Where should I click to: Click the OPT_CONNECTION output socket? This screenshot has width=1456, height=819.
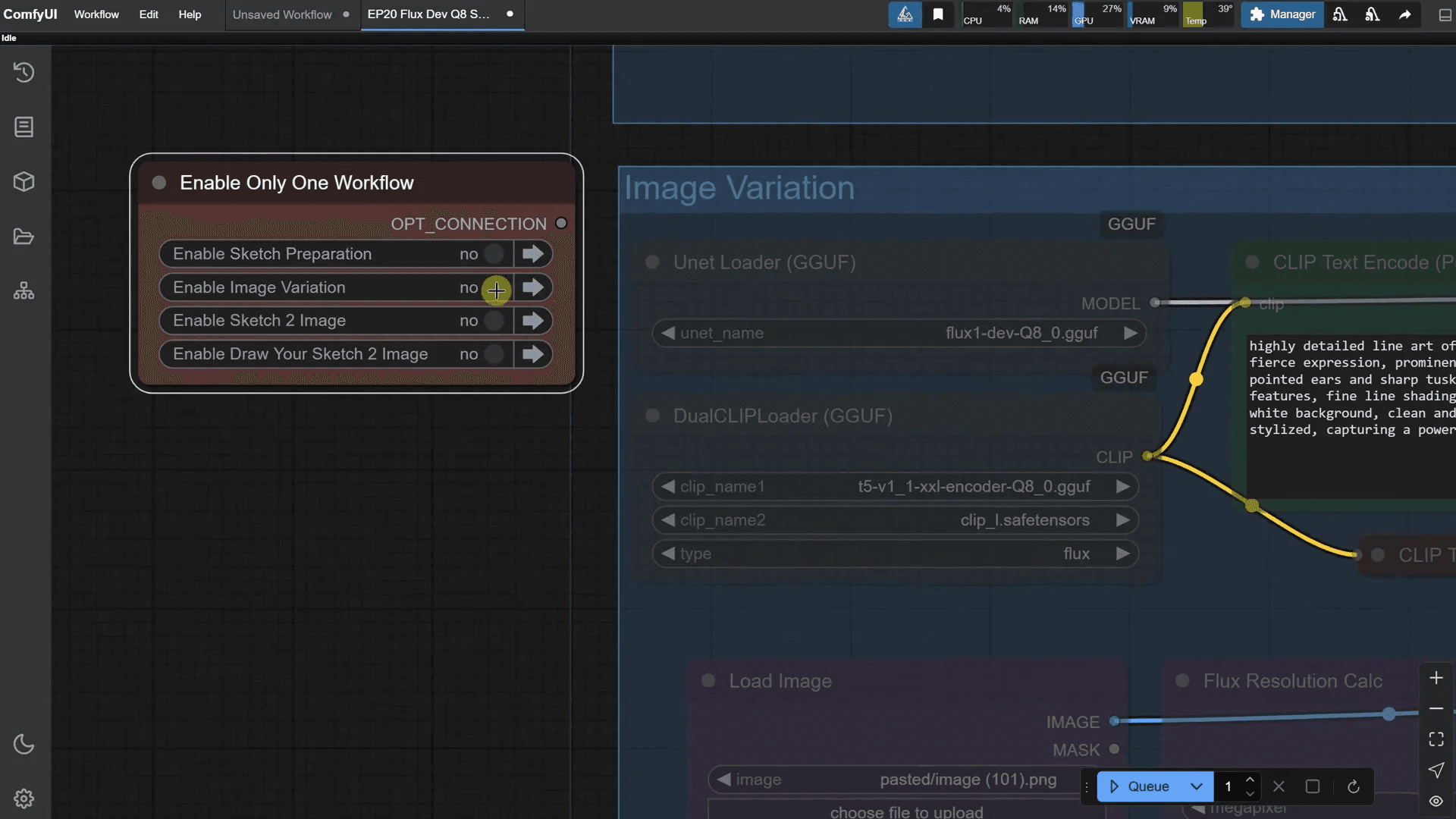click(x=561, y=223)
